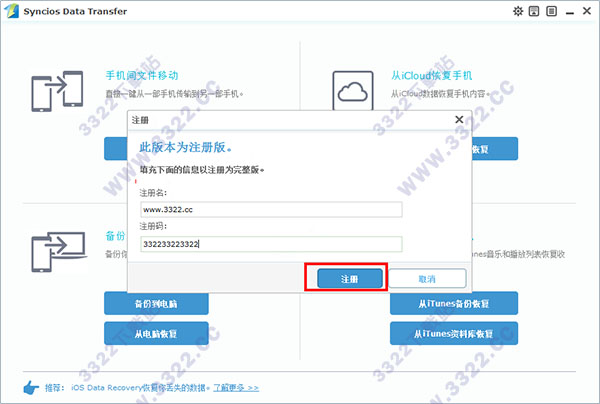Viewport: 600px width, 404px height.
Task: Click the Syncios app logo
Action: (11, 11)
